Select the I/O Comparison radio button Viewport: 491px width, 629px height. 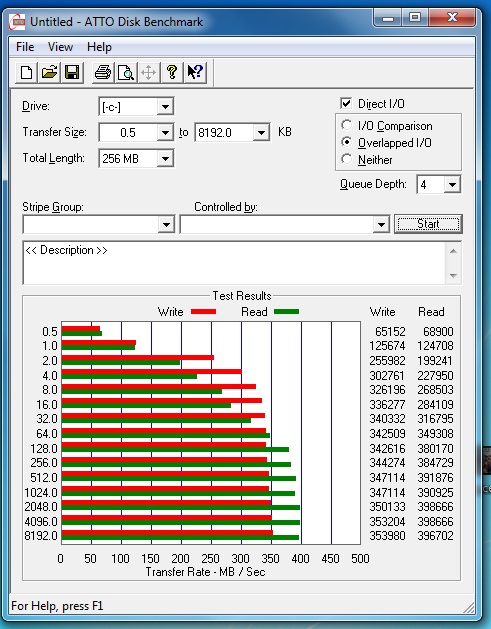[347, 125]
